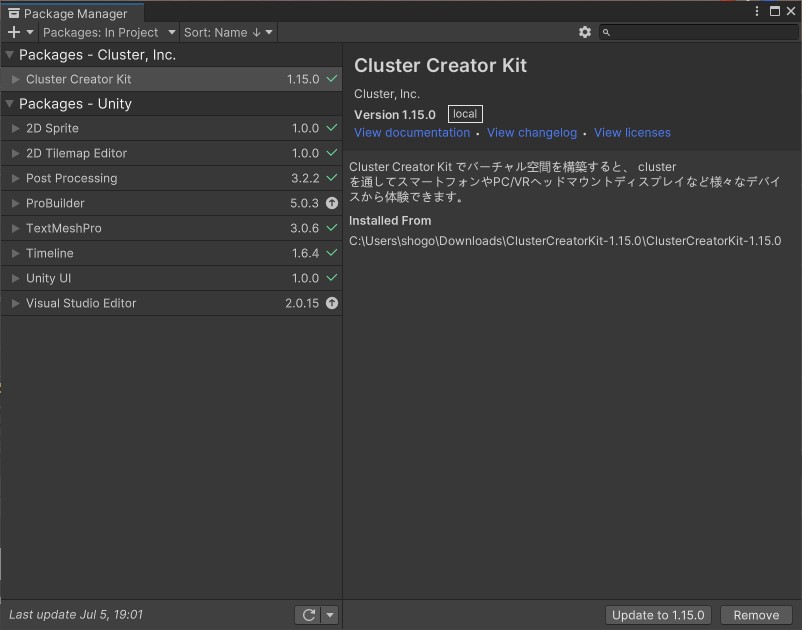Open the advanced settings gear icon
Screen dimensions: 802x630
585,32
